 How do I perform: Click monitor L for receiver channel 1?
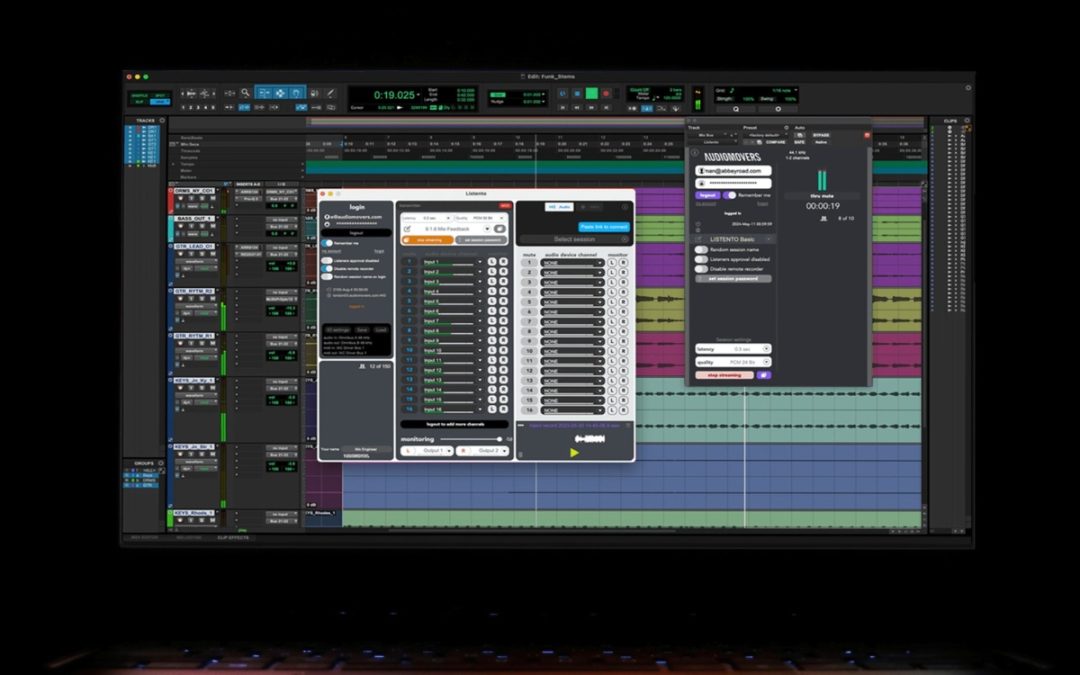612,262
